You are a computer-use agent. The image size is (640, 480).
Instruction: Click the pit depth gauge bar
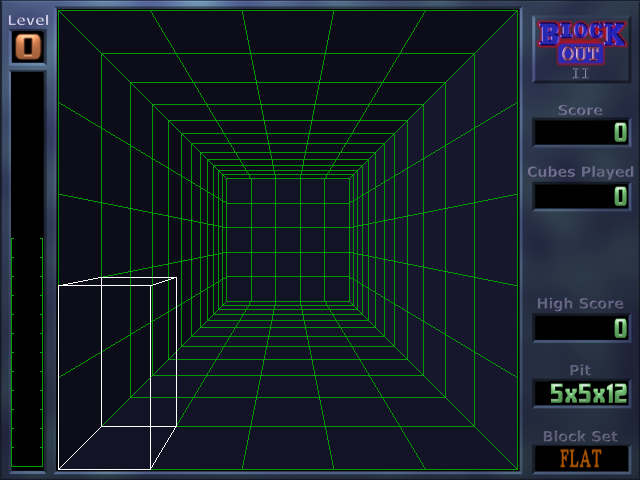[x=27, y=270]
